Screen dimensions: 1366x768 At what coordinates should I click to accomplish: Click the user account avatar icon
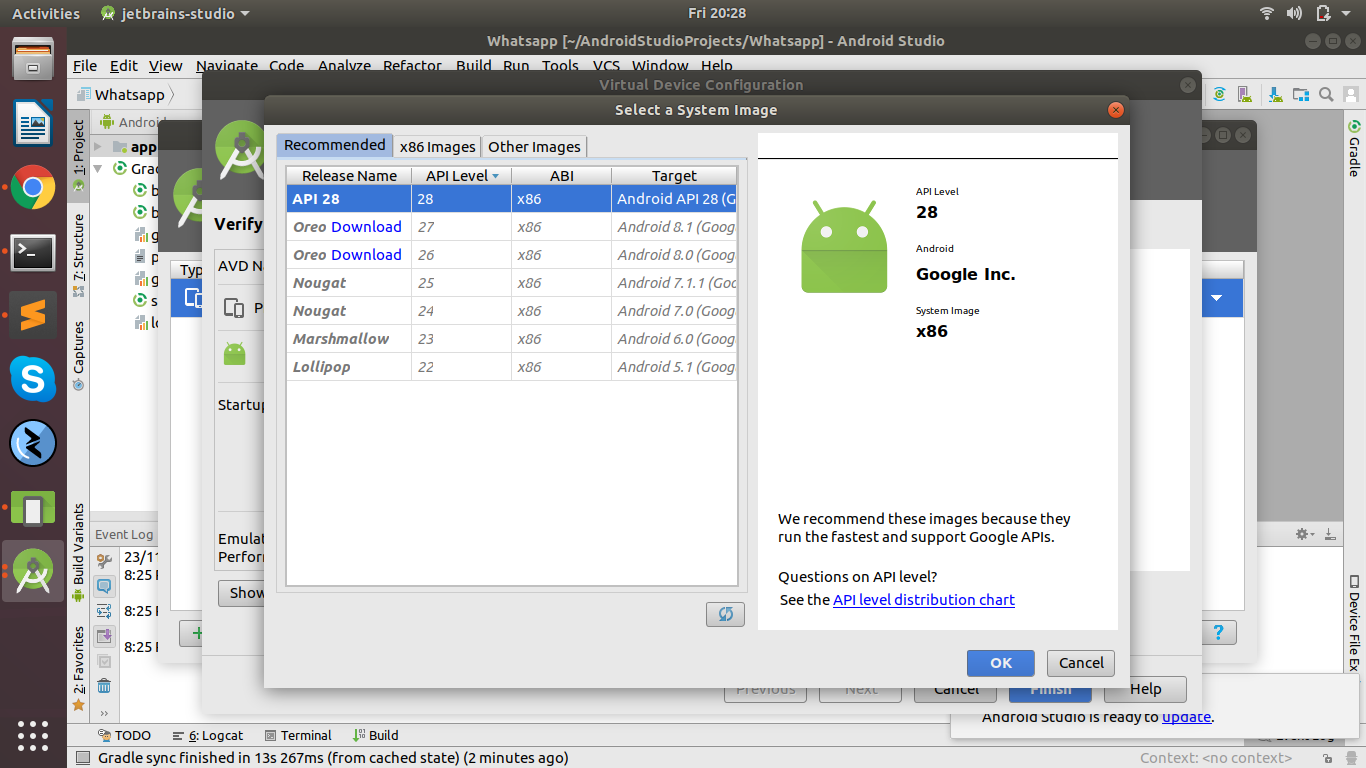click(x=1352, y=95)
